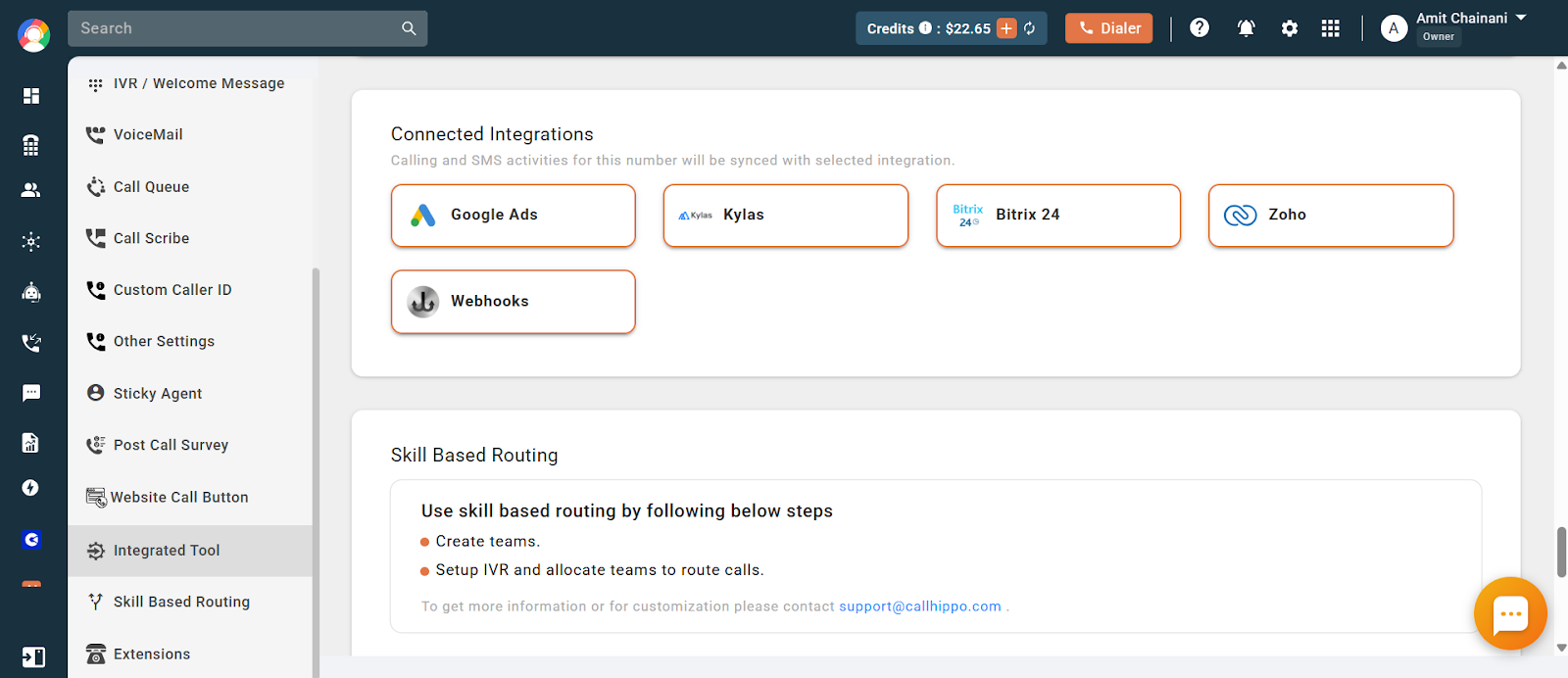Click the main page vertical scrollbar thumb
The image size is (1568, 678).
(x=1561, y=553)
